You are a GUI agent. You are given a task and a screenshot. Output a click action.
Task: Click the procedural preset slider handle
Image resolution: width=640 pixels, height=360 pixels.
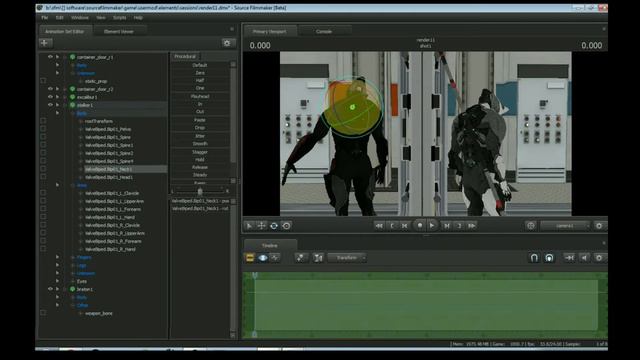200,191
